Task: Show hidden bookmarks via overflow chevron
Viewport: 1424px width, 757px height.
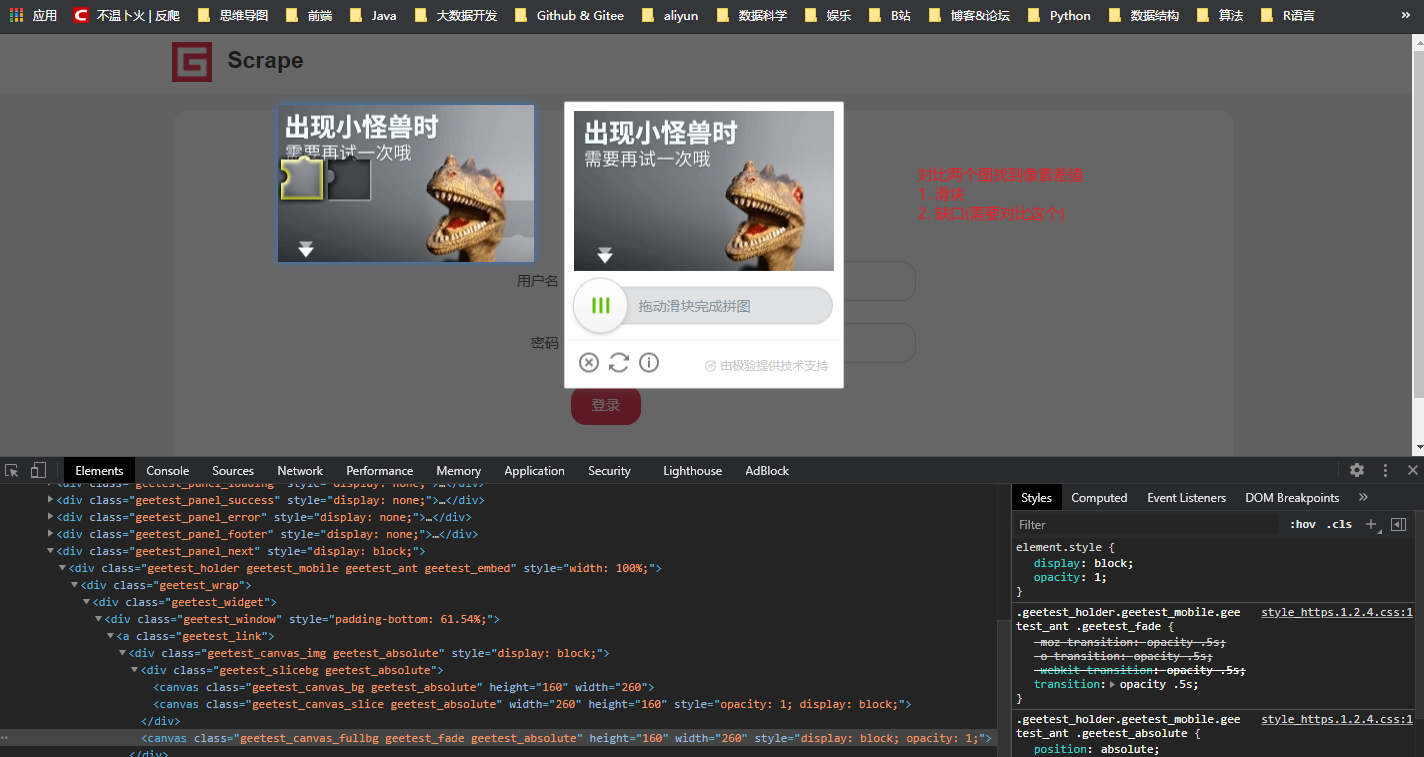Action: pos(1405,15)
